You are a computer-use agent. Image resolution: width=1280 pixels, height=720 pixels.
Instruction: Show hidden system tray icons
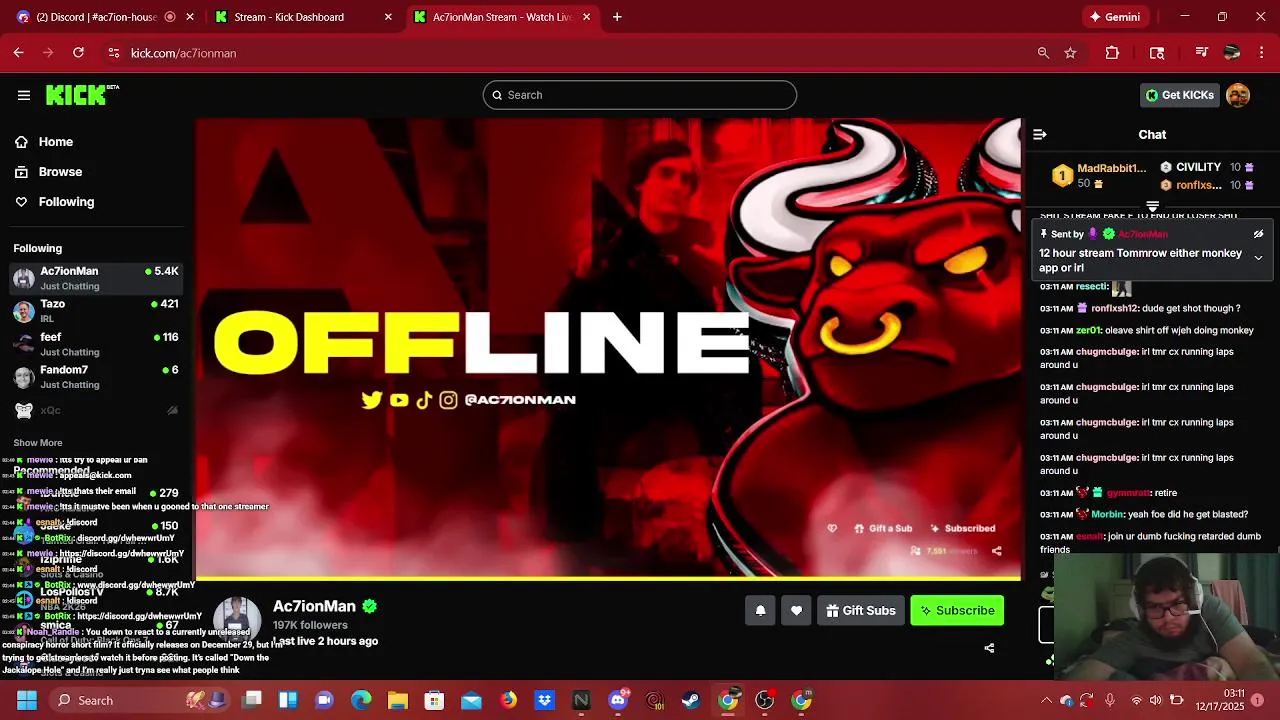[1046, 700]
